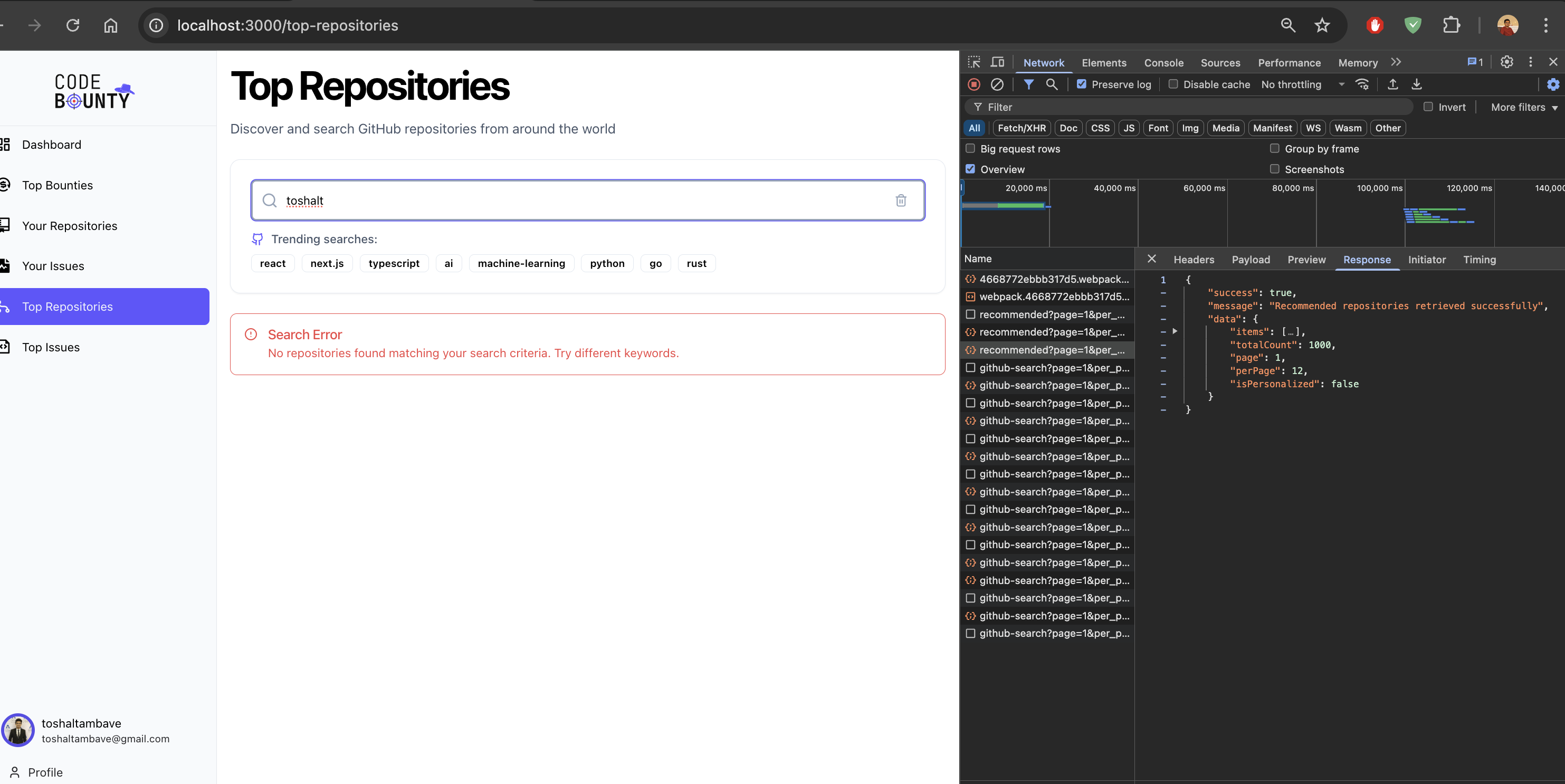Viewport: 1565px width, 784px height.
Task: Toggle device toolbar icon
Action: [998, 62]
